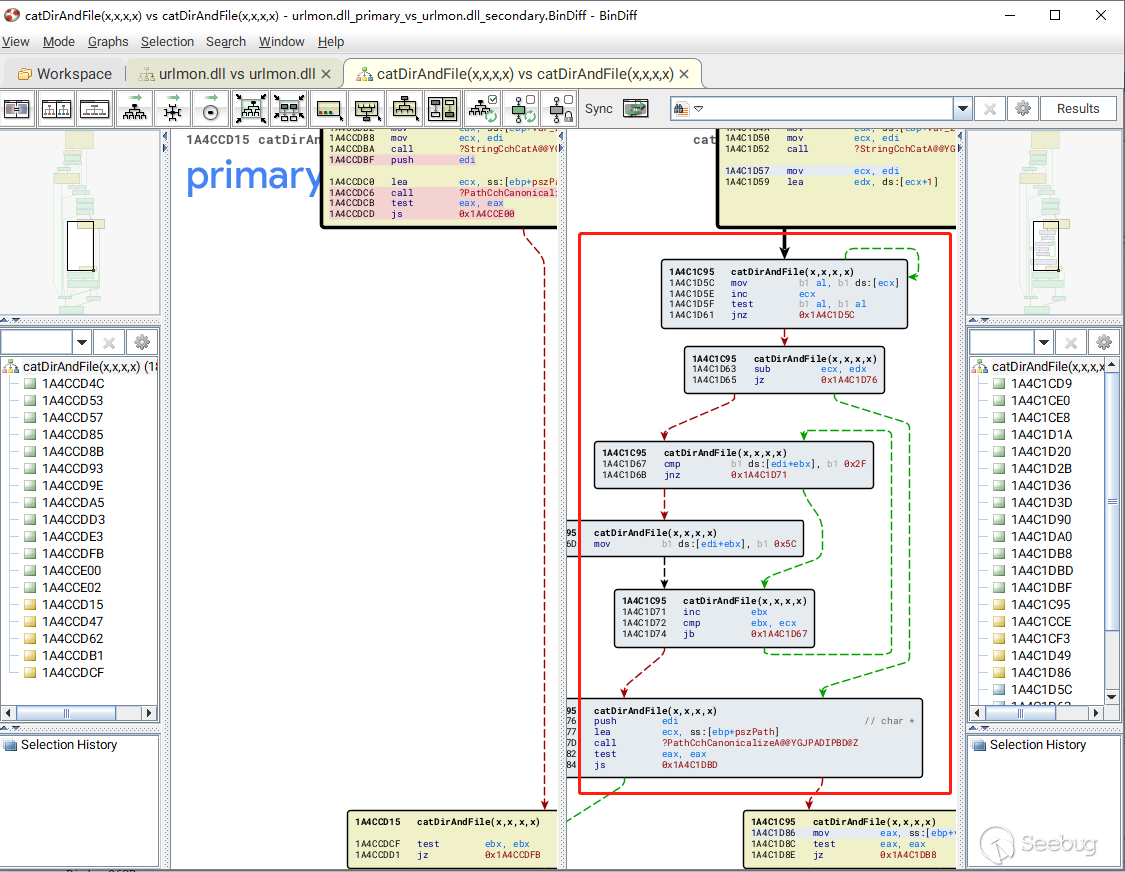
Task: Select basic block 1A4CCD15 in left tree
Action: click(72, 605)
